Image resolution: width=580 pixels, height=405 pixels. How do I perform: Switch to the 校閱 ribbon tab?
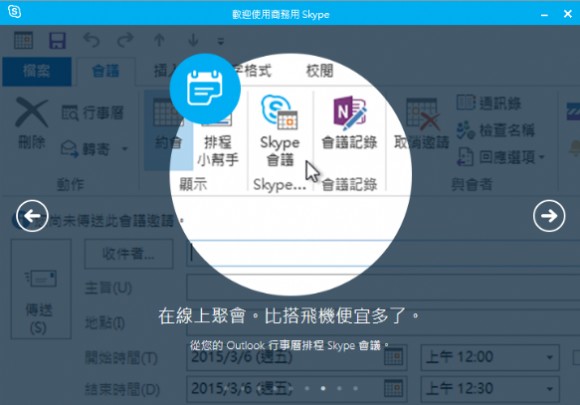[x=320, y=70]
